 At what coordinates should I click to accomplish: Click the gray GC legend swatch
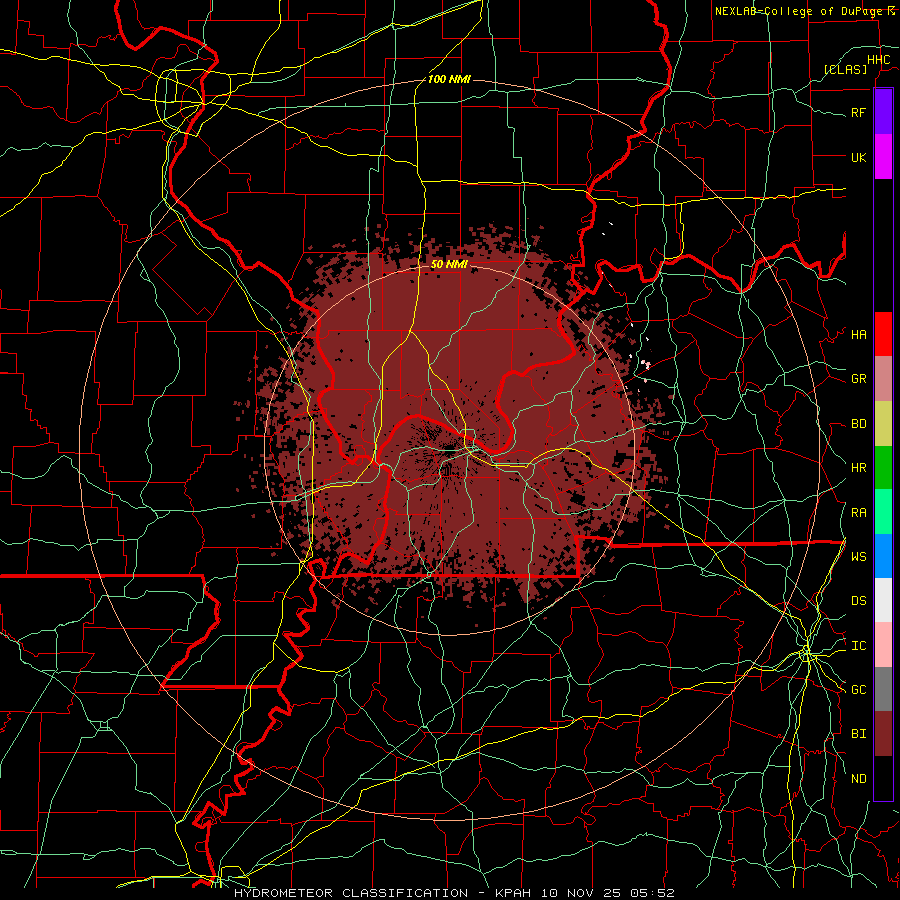tap(883, 689)
